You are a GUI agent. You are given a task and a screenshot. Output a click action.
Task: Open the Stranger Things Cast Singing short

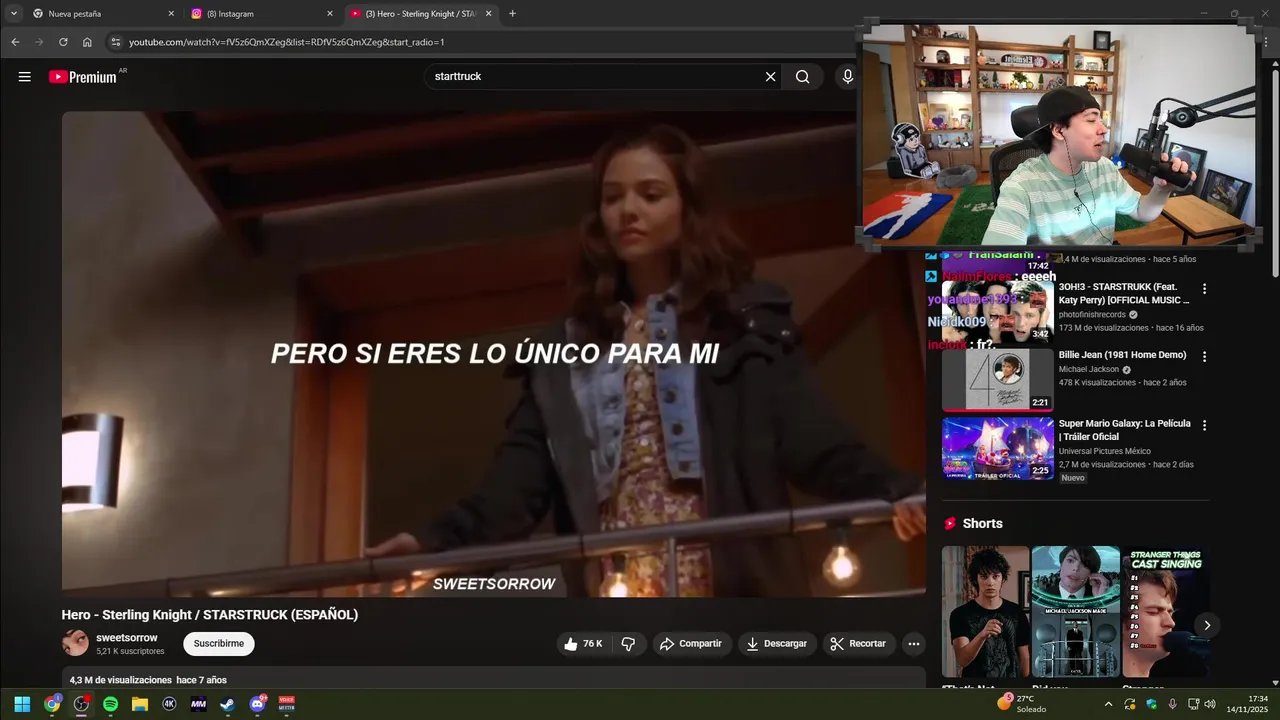[x=1165, y=611]
